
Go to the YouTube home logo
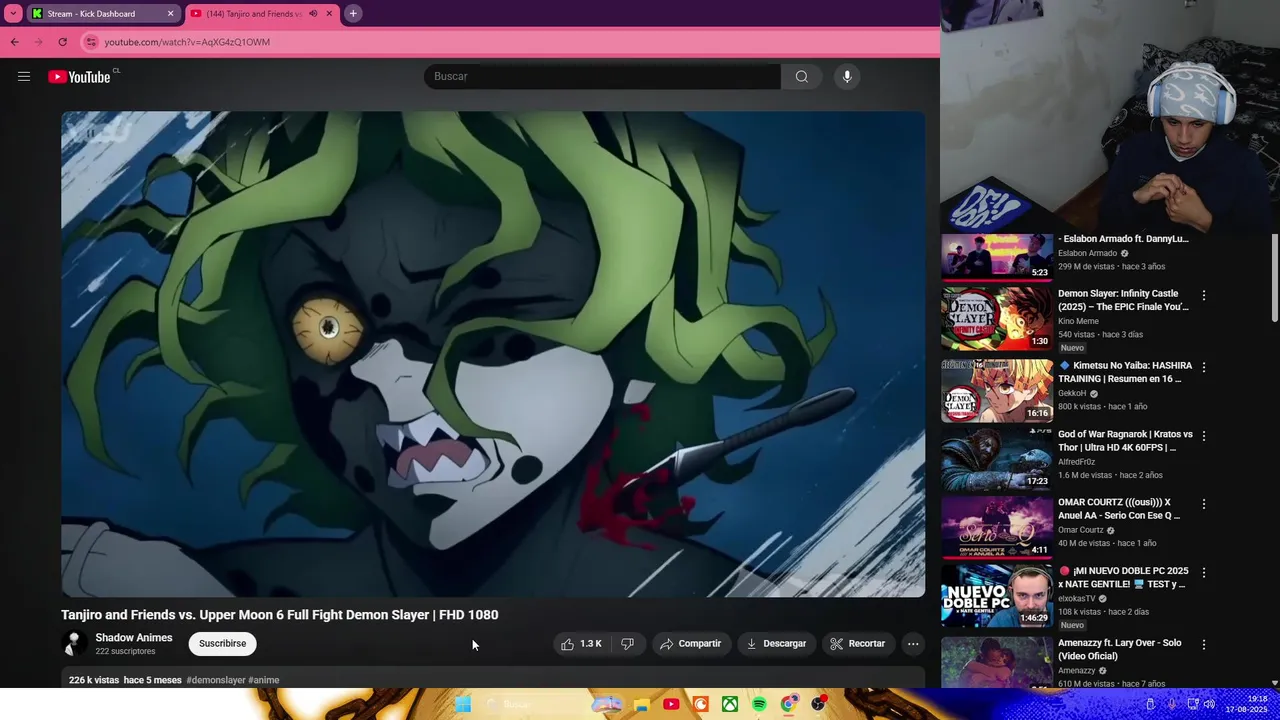(79, 77)
